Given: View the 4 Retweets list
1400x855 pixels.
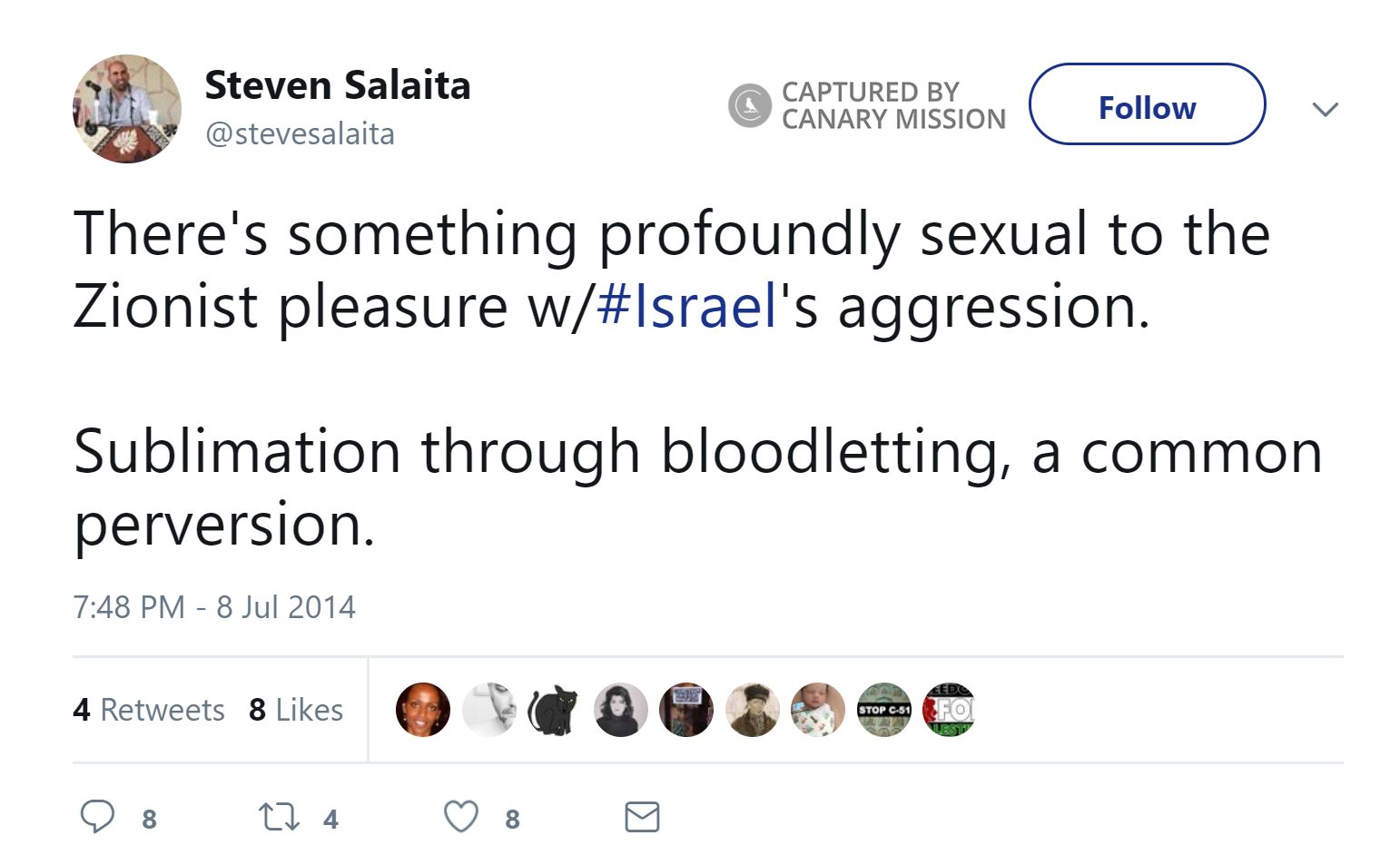Looking at the screenshot, I should pyautogui.click(x=149, y=710).
